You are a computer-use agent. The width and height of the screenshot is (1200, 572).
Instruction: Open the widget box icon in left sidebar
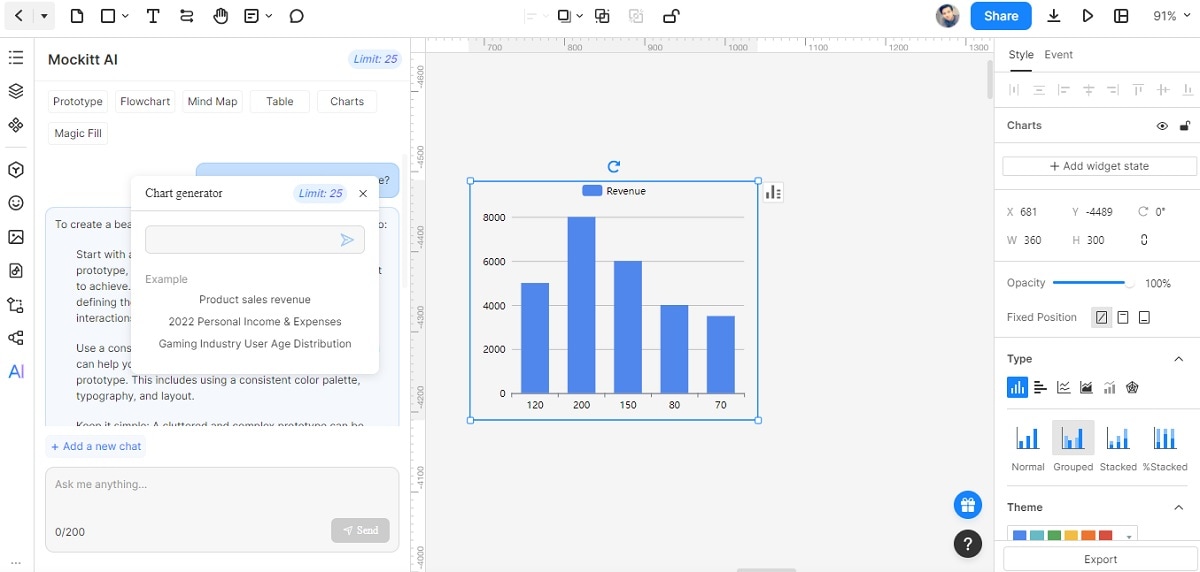coord(15,170)
